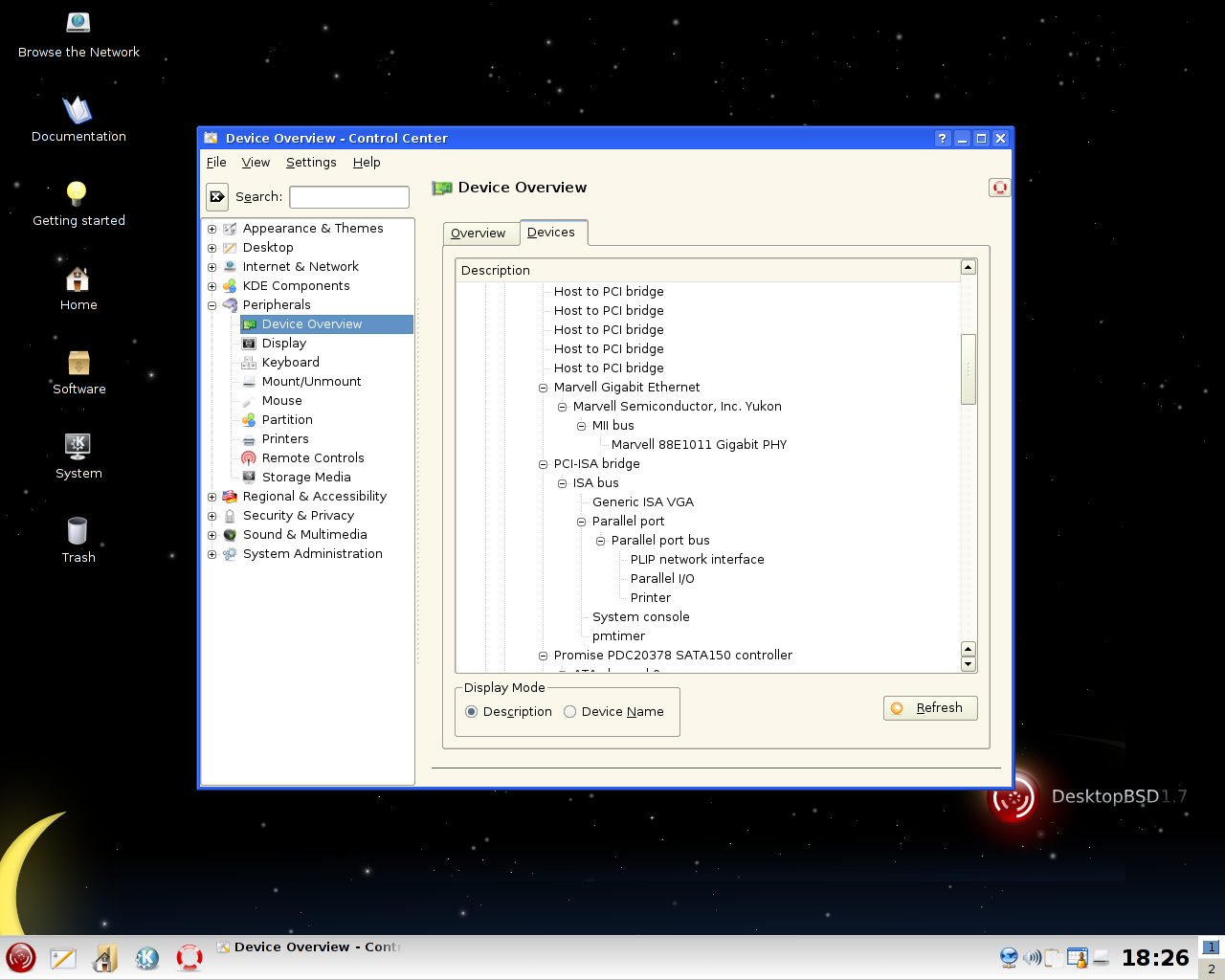Click the Storage Media icon in sidebar
Screen dimensions: 1225x980
249,478
